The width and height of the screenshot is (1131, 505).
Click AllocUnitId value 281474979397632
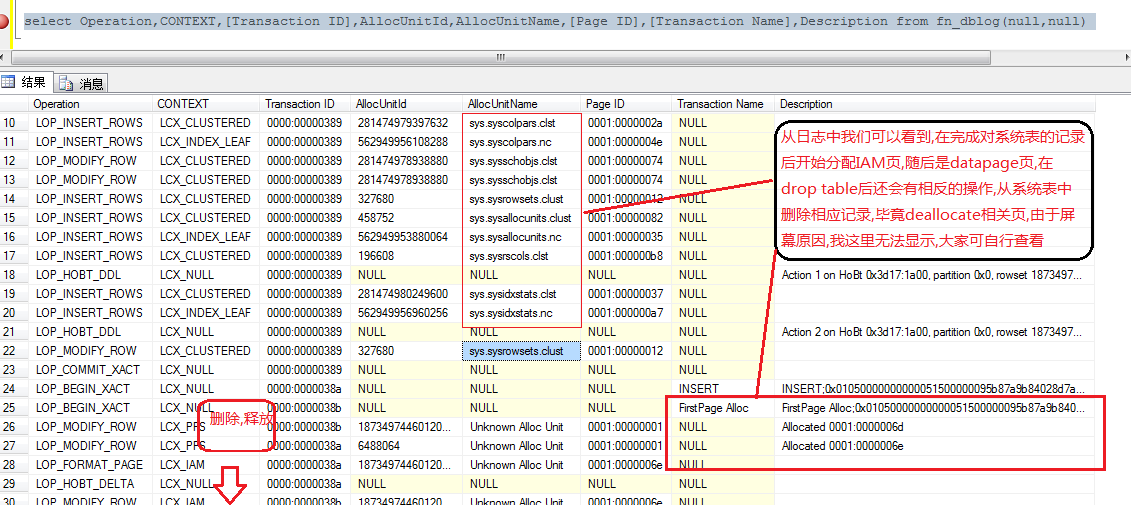402,123
